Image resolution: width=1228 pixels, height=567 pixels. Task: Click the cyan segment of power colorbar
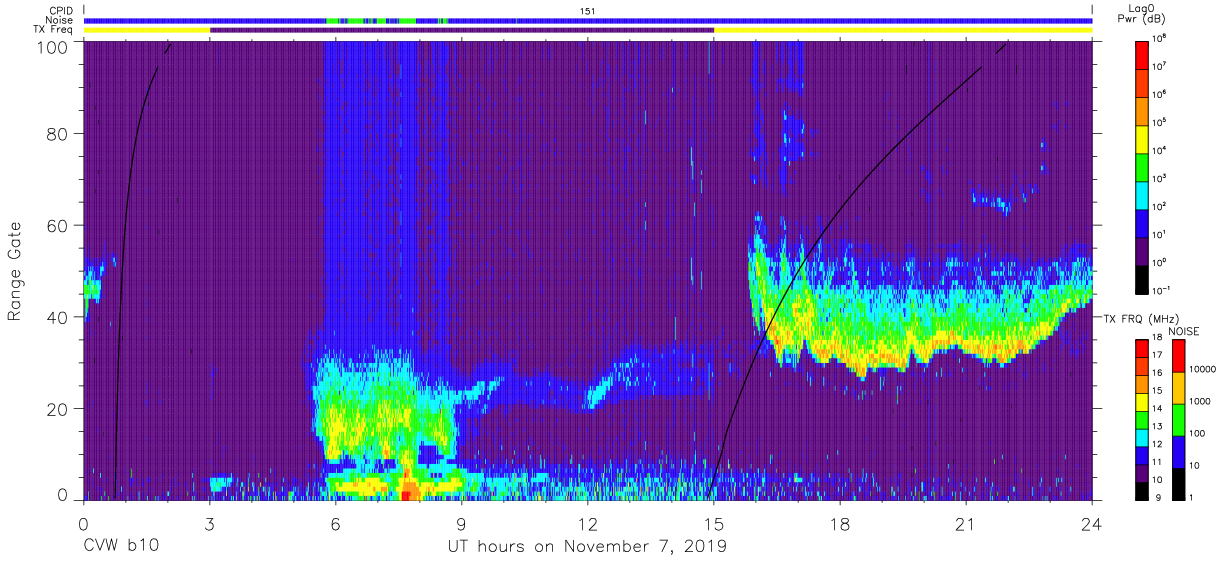coord(1142,193)
